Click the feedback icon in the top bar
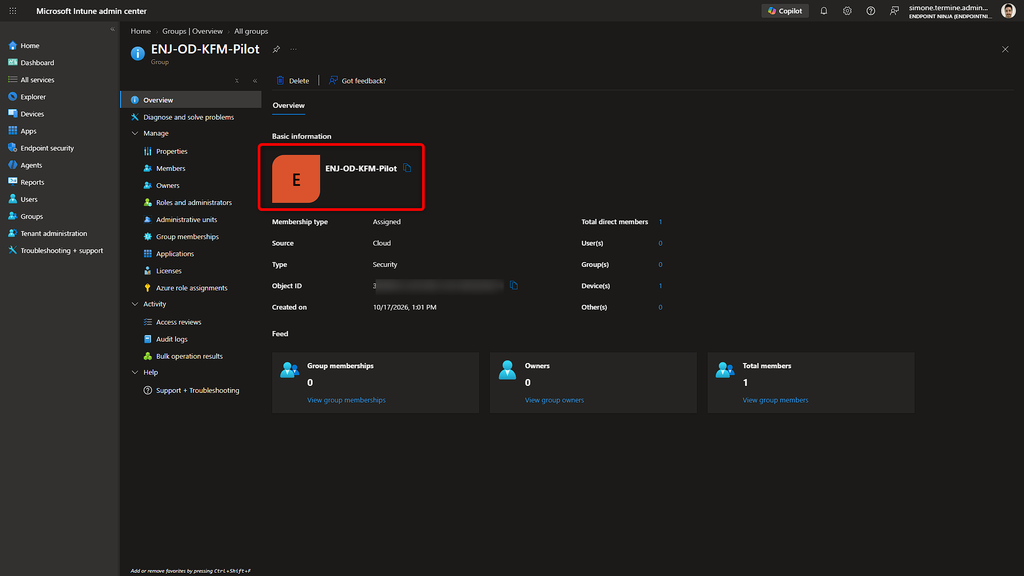Image resolution: width=1024 pixels, height=576 pixels. 894,10
